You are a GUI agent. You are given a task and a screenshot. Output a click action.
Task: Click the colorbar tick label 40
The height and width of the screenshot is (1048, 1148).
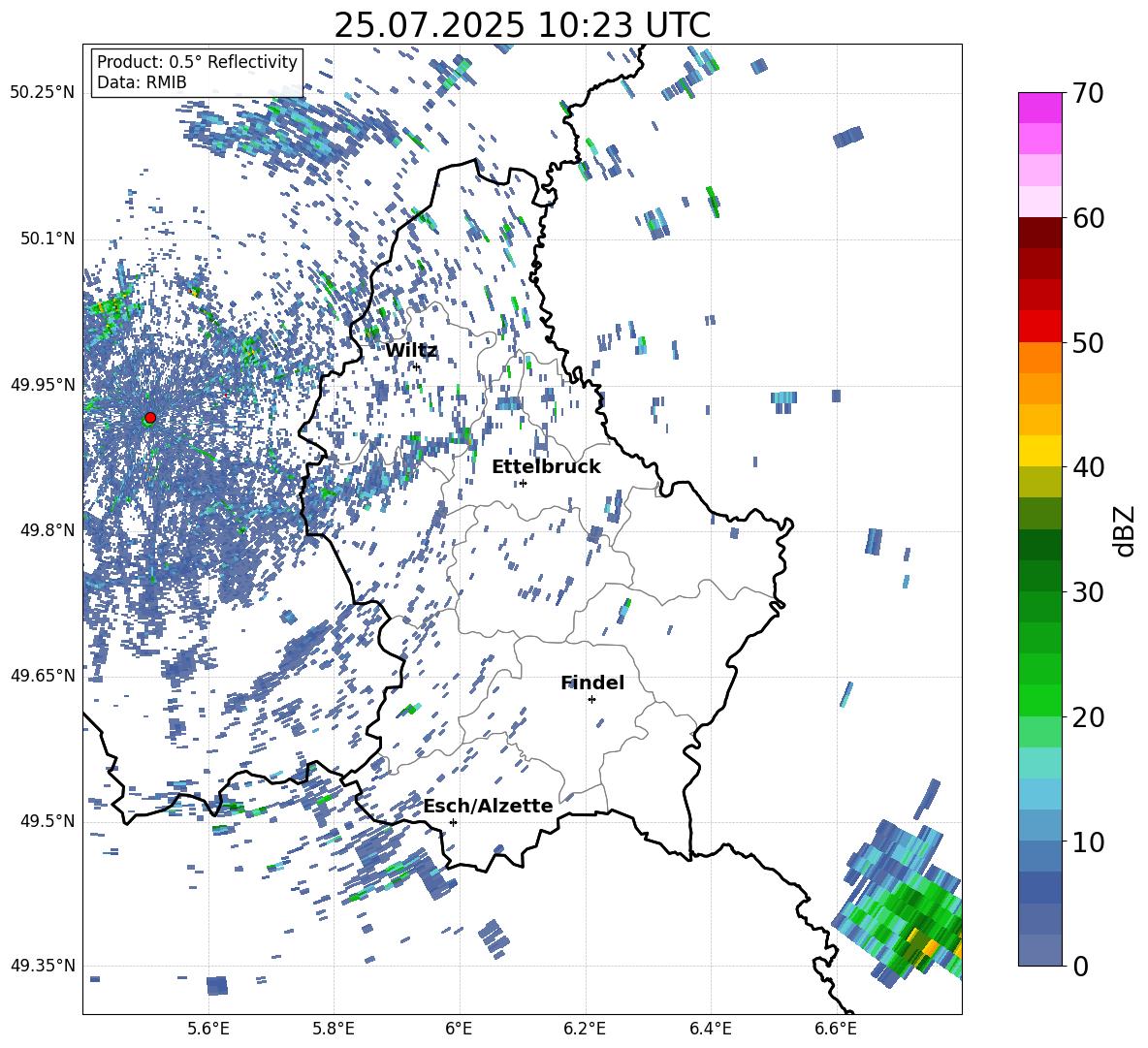point(1088,467)
